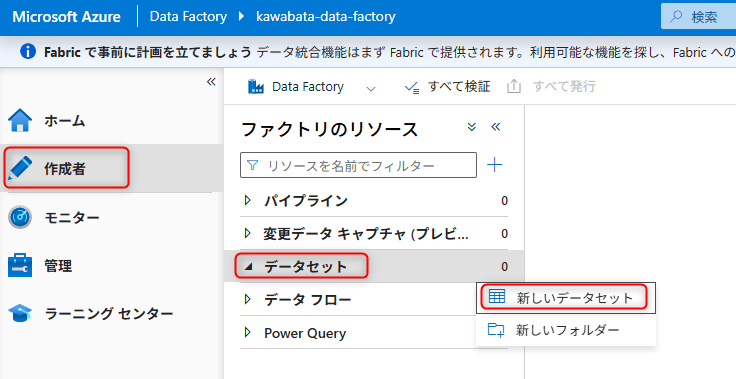The height and width of the screenshot is (379, 736).
Task: Expand all with the double-down chevron
Action: 472,127
